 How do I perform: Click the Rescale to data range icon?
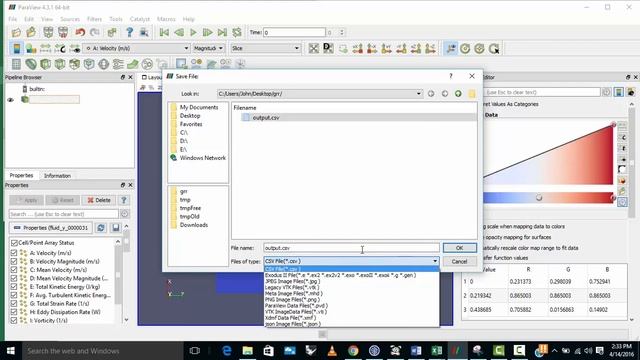pos(45,49)
